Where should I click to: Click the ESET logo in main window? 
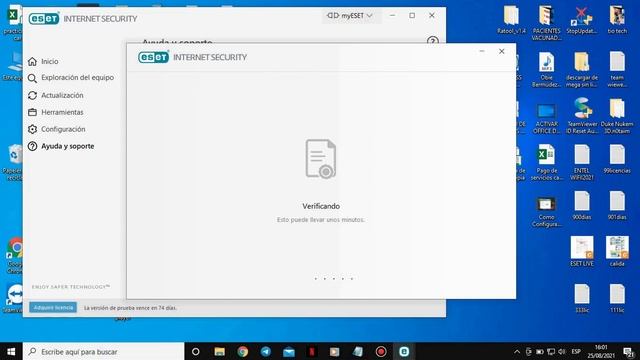(44, 18)
